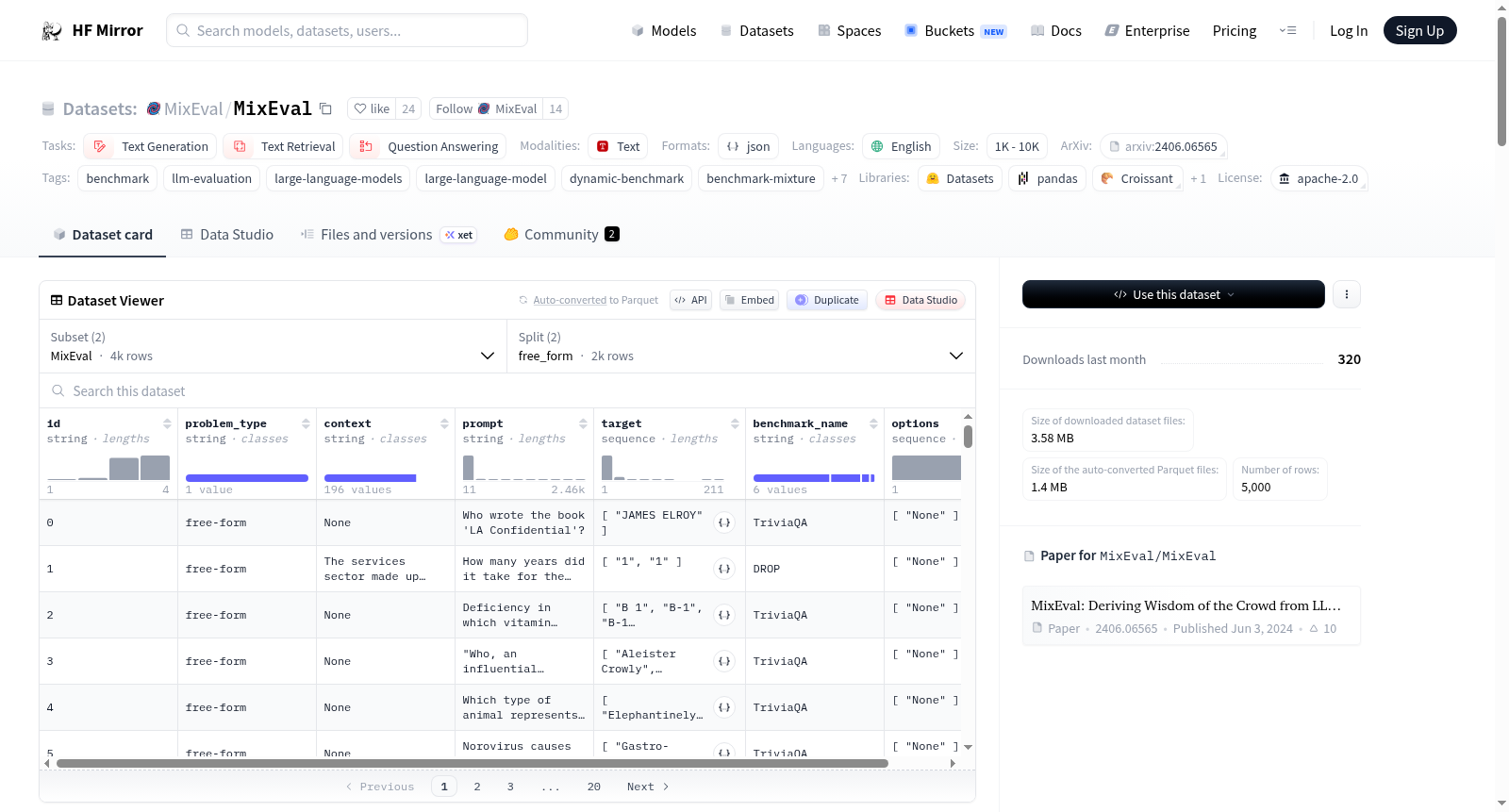Image resolution: width=1509 pixels, height=812 pixels.
Task: Open the Community tab
Action: pyautogui.click(x=562, y=234)
